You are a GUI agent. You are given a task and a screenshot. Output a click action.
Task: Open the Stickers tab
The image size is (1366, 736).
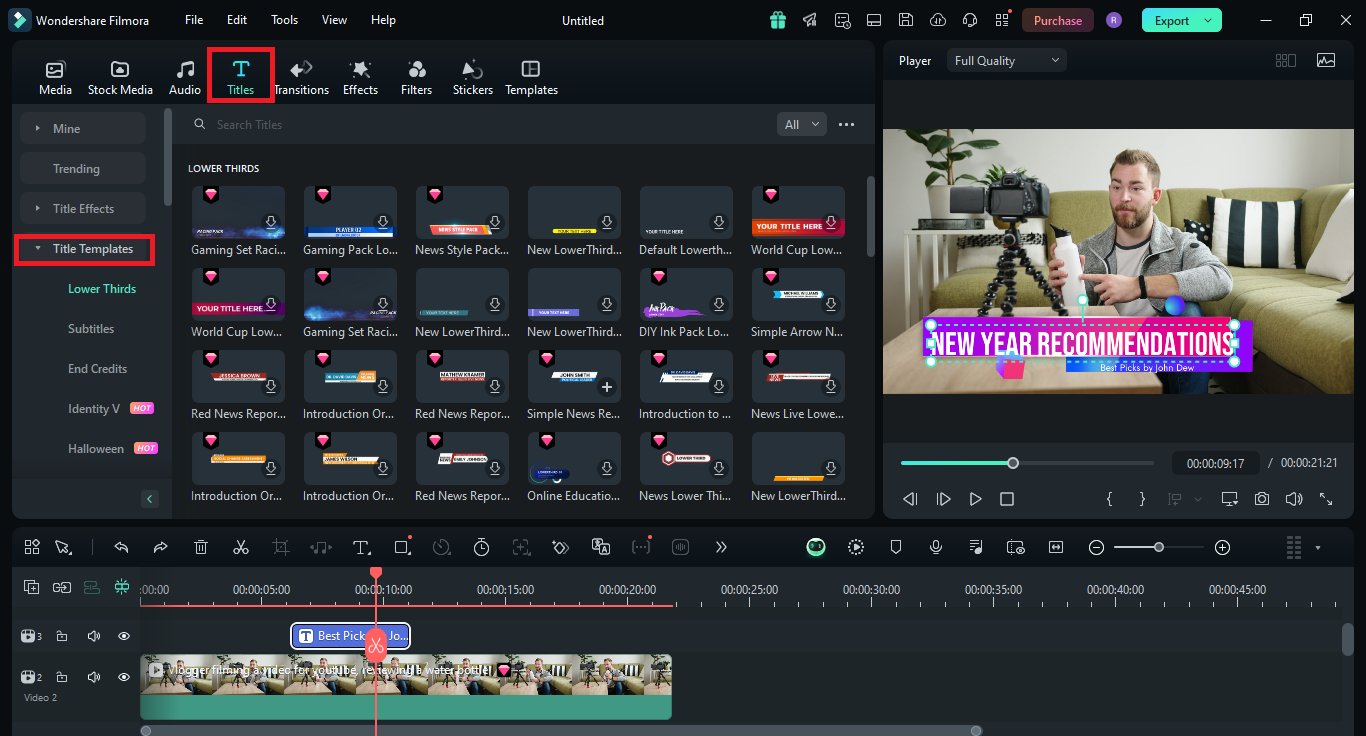(472, 78)
